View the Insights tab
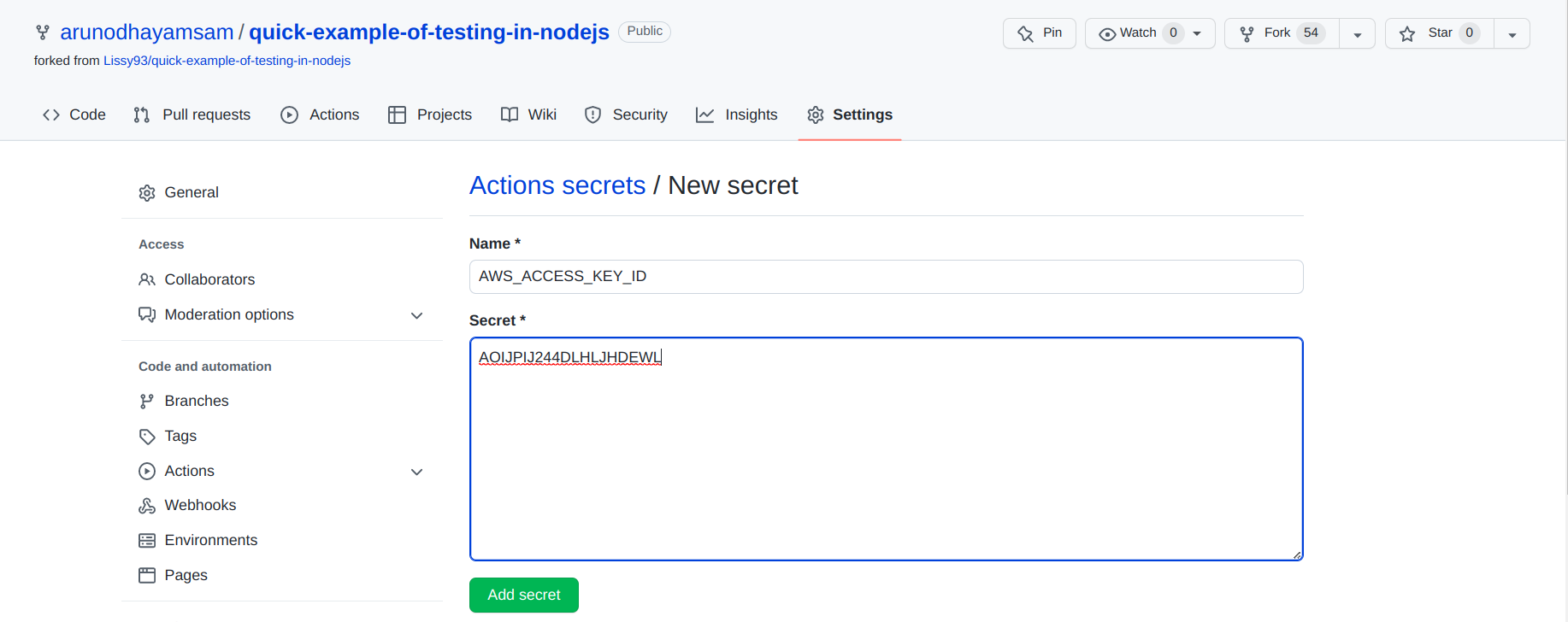This screenshot has height=622, width=1568. (x=737, y=114)
